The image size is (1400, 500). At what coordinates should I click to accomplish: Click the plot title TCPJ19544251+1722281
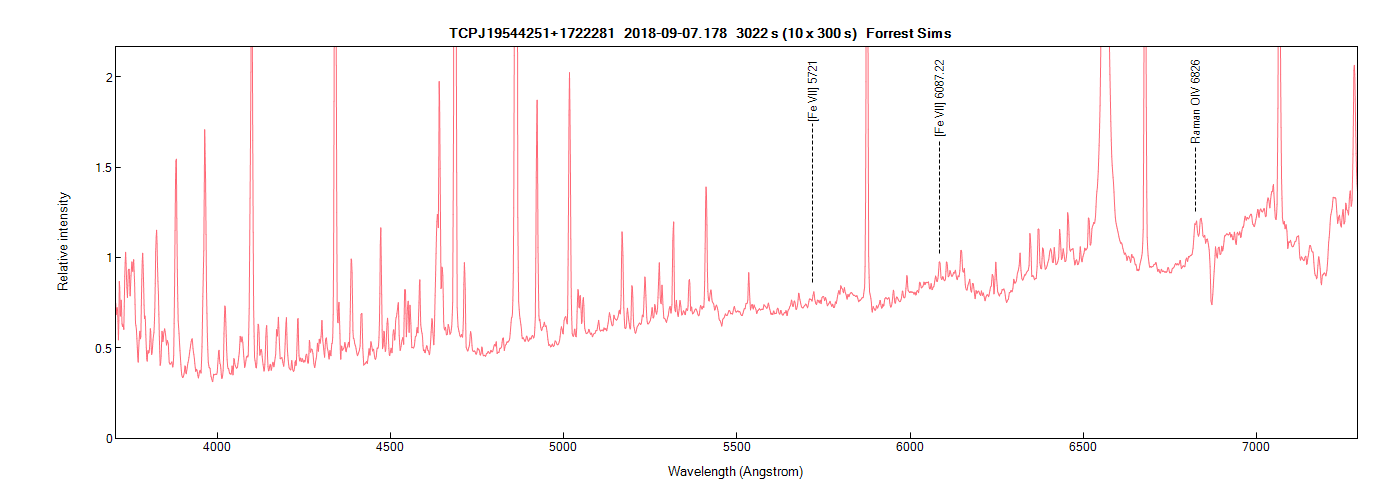pos(531,33)
